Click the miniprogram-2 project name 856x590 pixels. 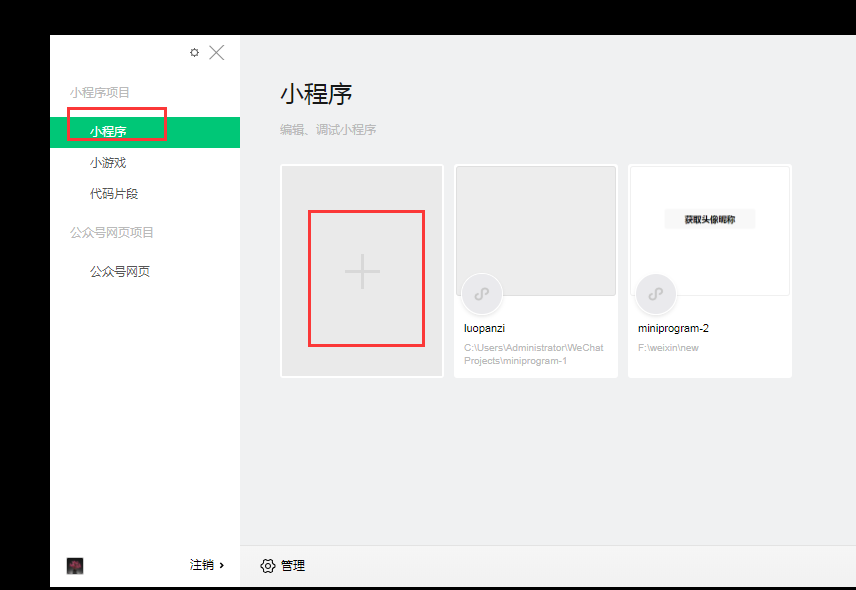(673, 328)
